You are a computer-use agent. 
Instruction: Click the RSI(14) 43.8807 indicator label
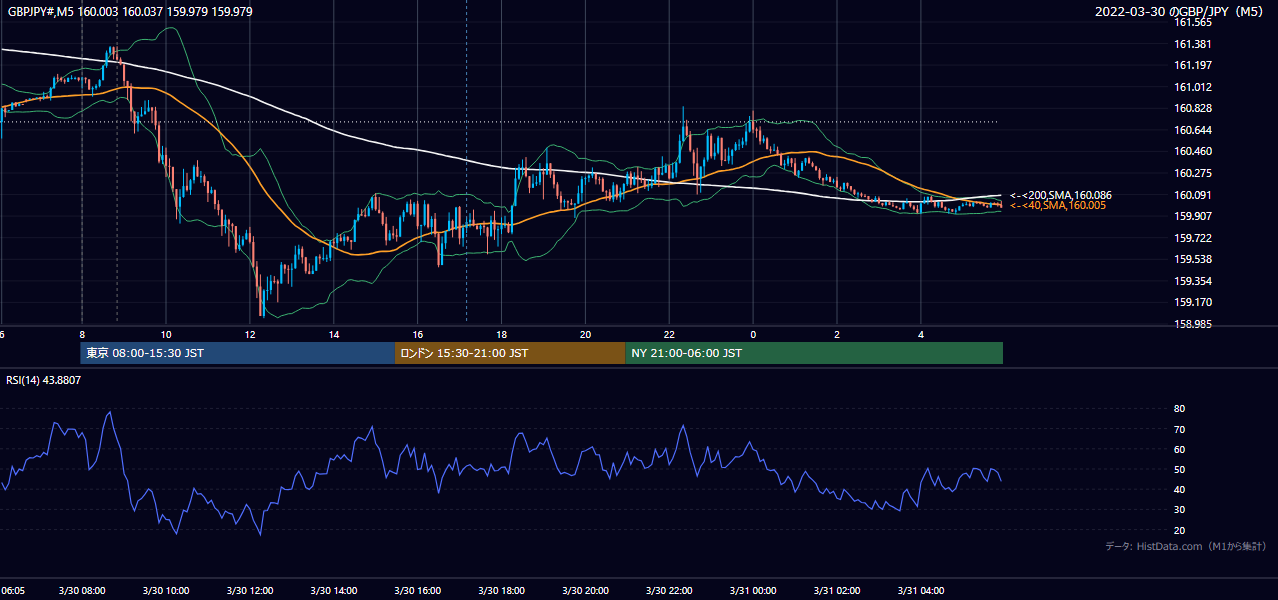(x=44, y=380)
